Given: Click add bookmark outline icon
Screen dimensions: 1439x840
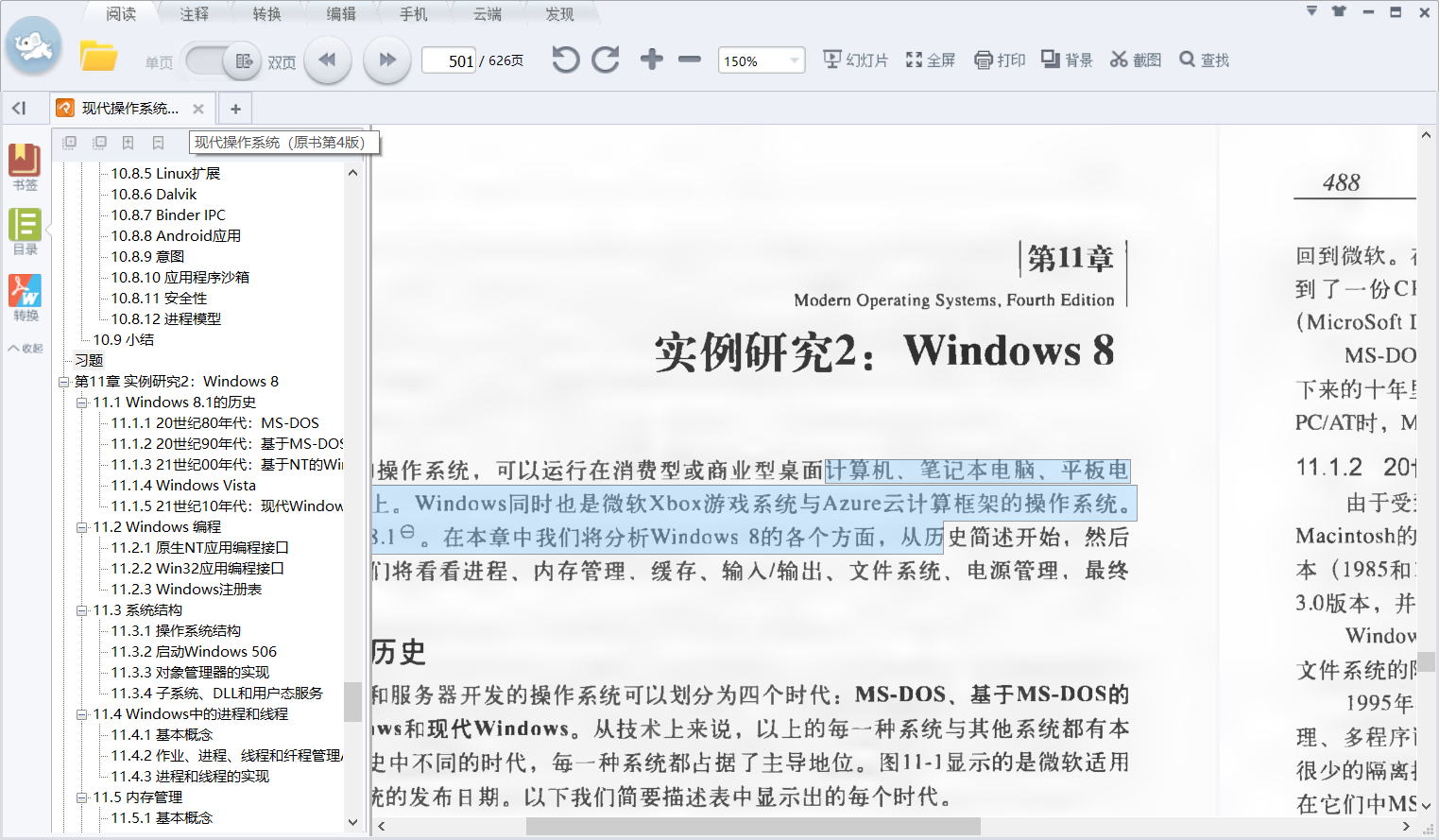Looking at the screenshot, I should (128, 143).
